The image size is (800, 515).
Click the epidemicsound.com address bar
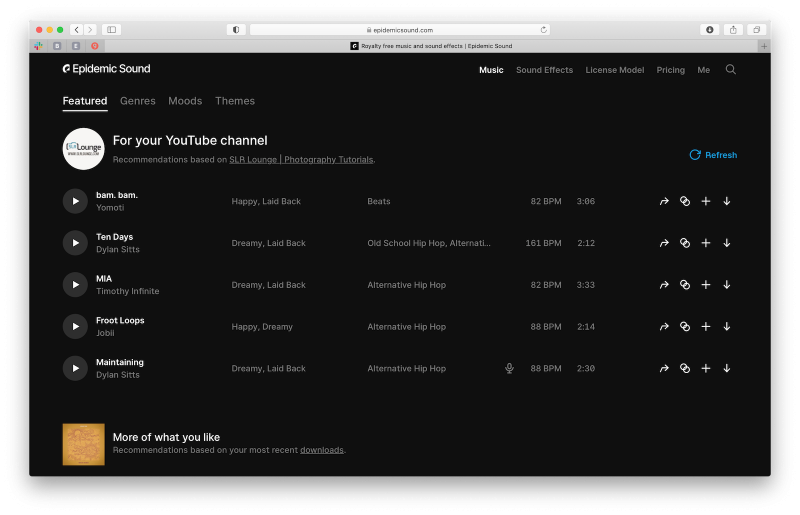pos(399,30)
